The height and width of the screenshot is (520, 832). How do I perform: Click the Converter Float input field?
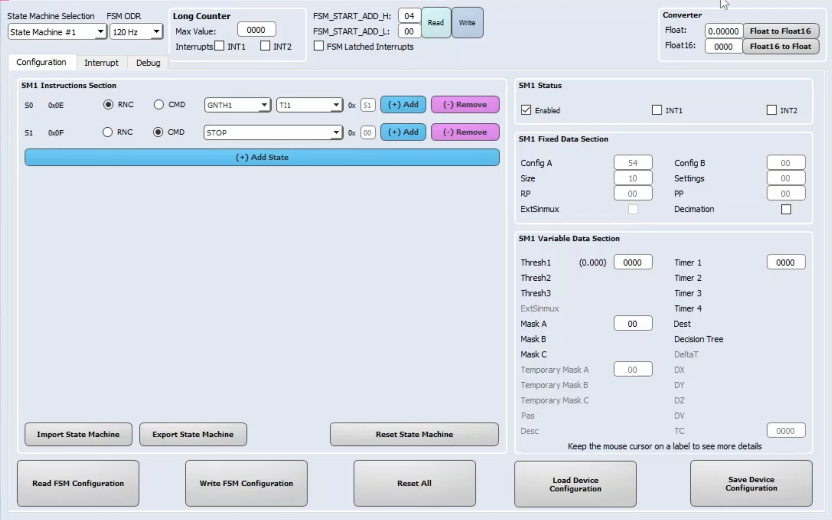724,31
